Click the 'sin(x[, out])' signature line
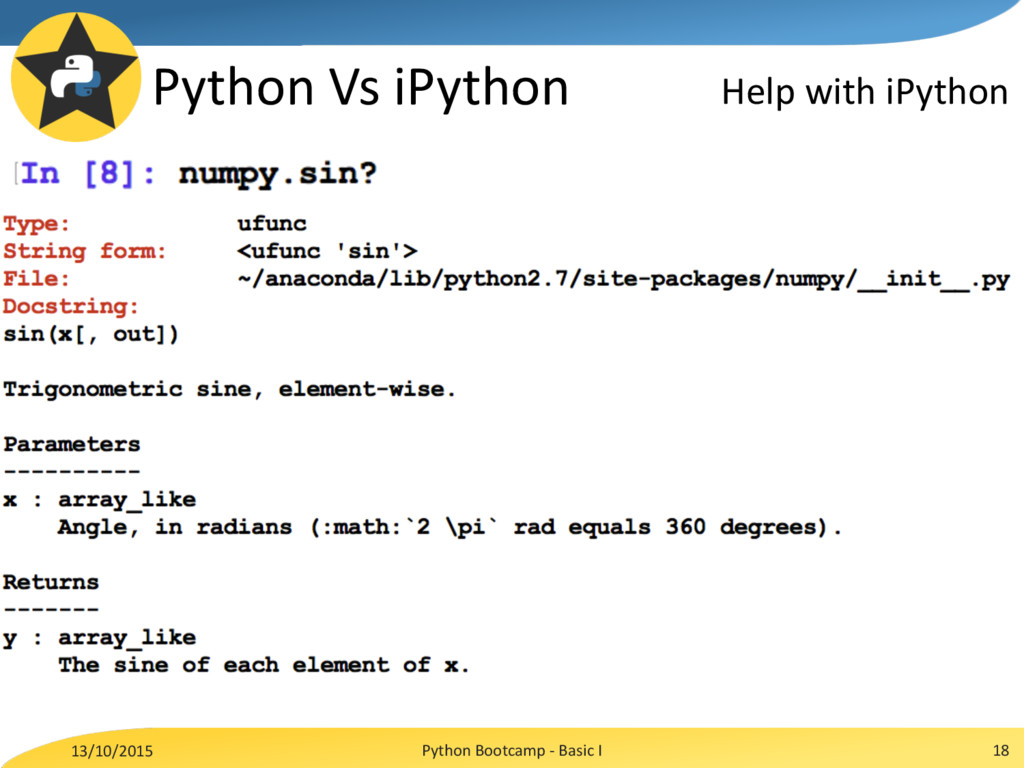The width and height of the screenshot is (1024, 768). click(91, 334)
